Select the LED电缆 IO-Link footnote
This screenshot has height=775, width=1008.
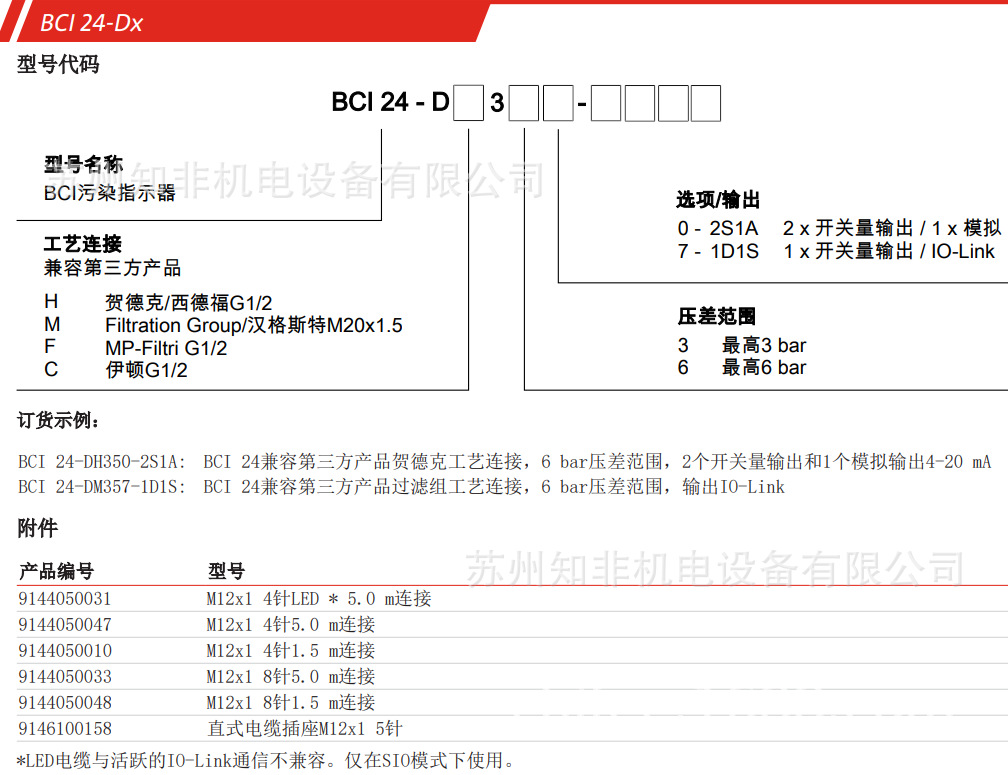266,761
